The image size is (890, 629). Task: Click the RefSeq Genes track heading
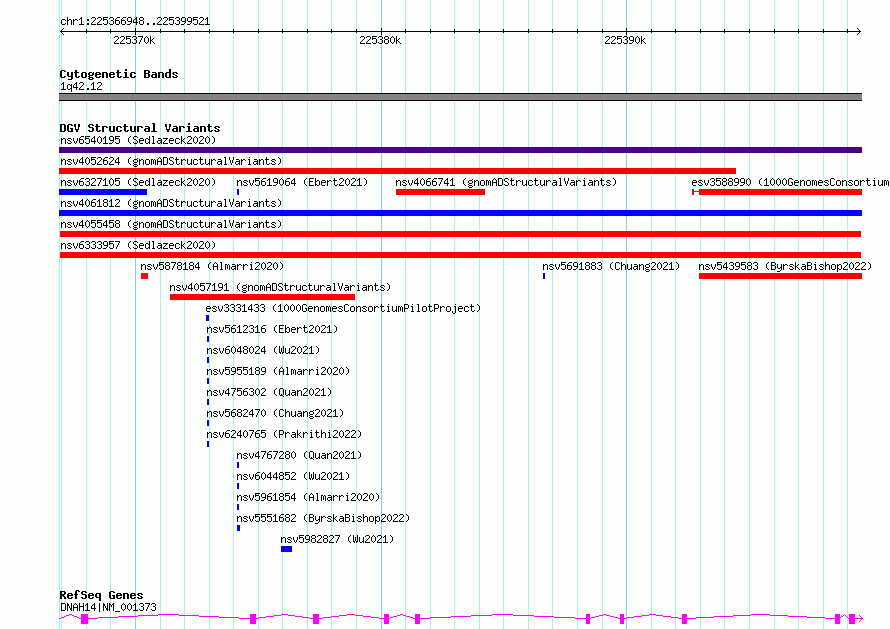click(x=101, y=595)
